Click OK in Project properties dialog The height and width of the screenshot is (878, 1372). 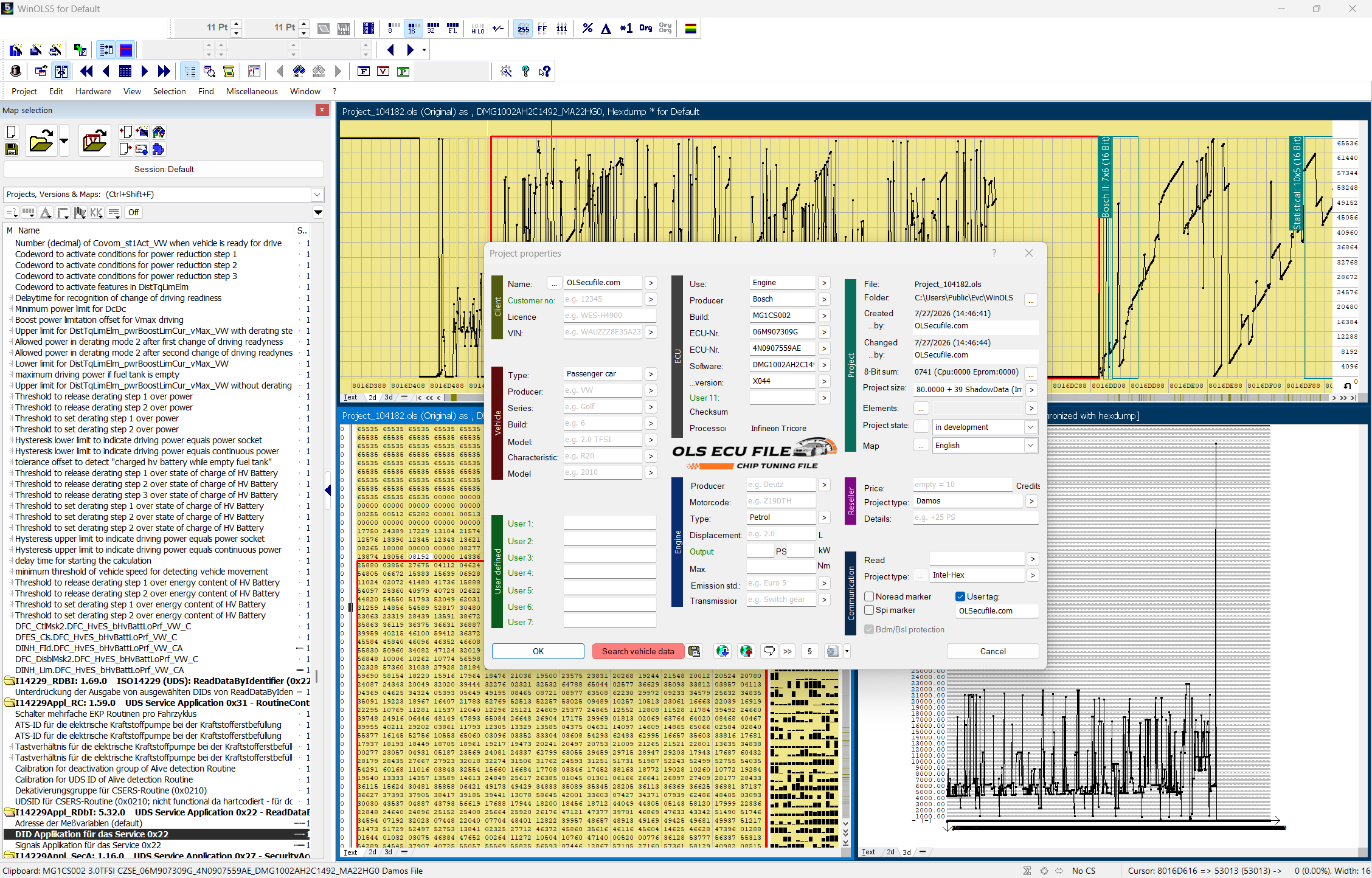[538, 651]
